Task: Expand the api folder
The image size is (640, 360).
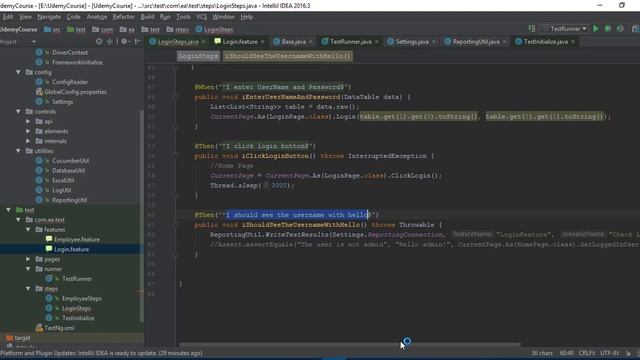Action: point(28,121)
